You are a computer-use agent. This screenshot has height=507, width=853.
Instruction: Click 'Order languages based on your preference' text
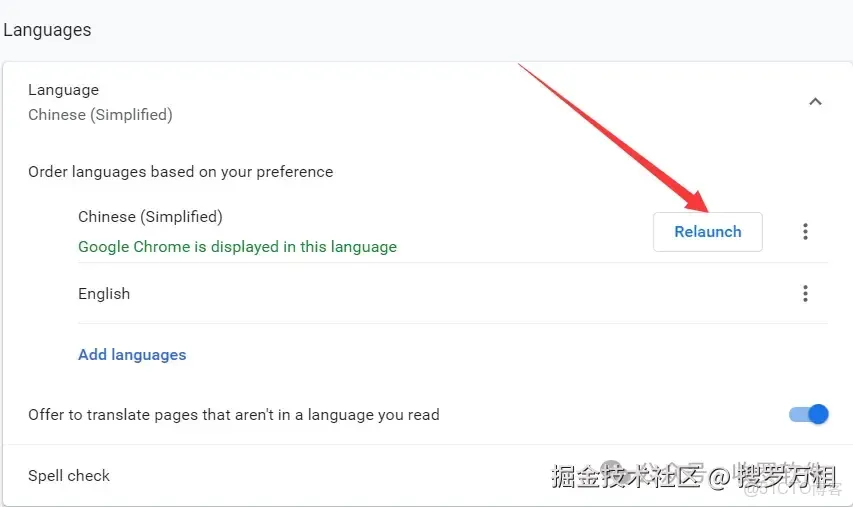point(181,172)
